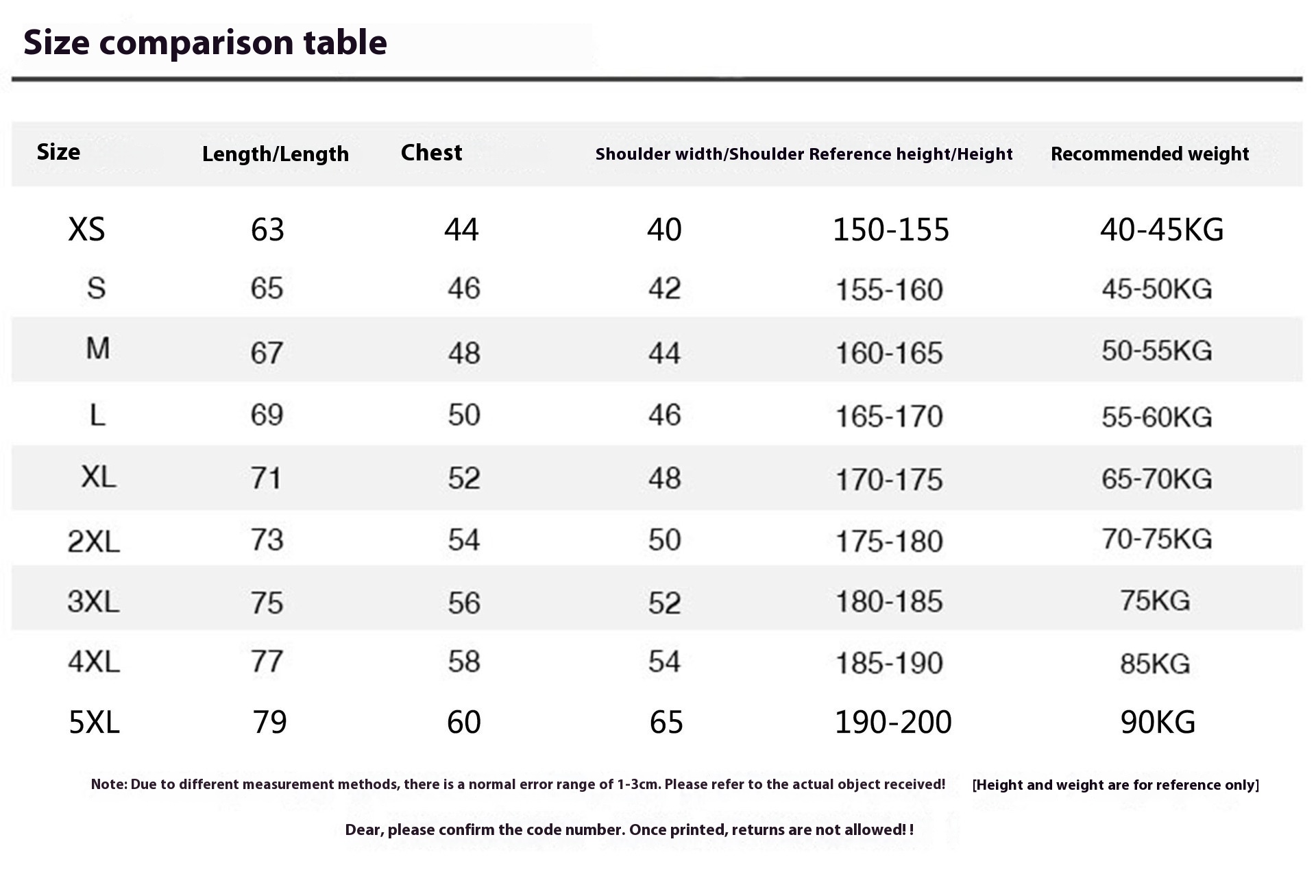
Task: Select the "Length/Length" column header
Action: point(275,154)
